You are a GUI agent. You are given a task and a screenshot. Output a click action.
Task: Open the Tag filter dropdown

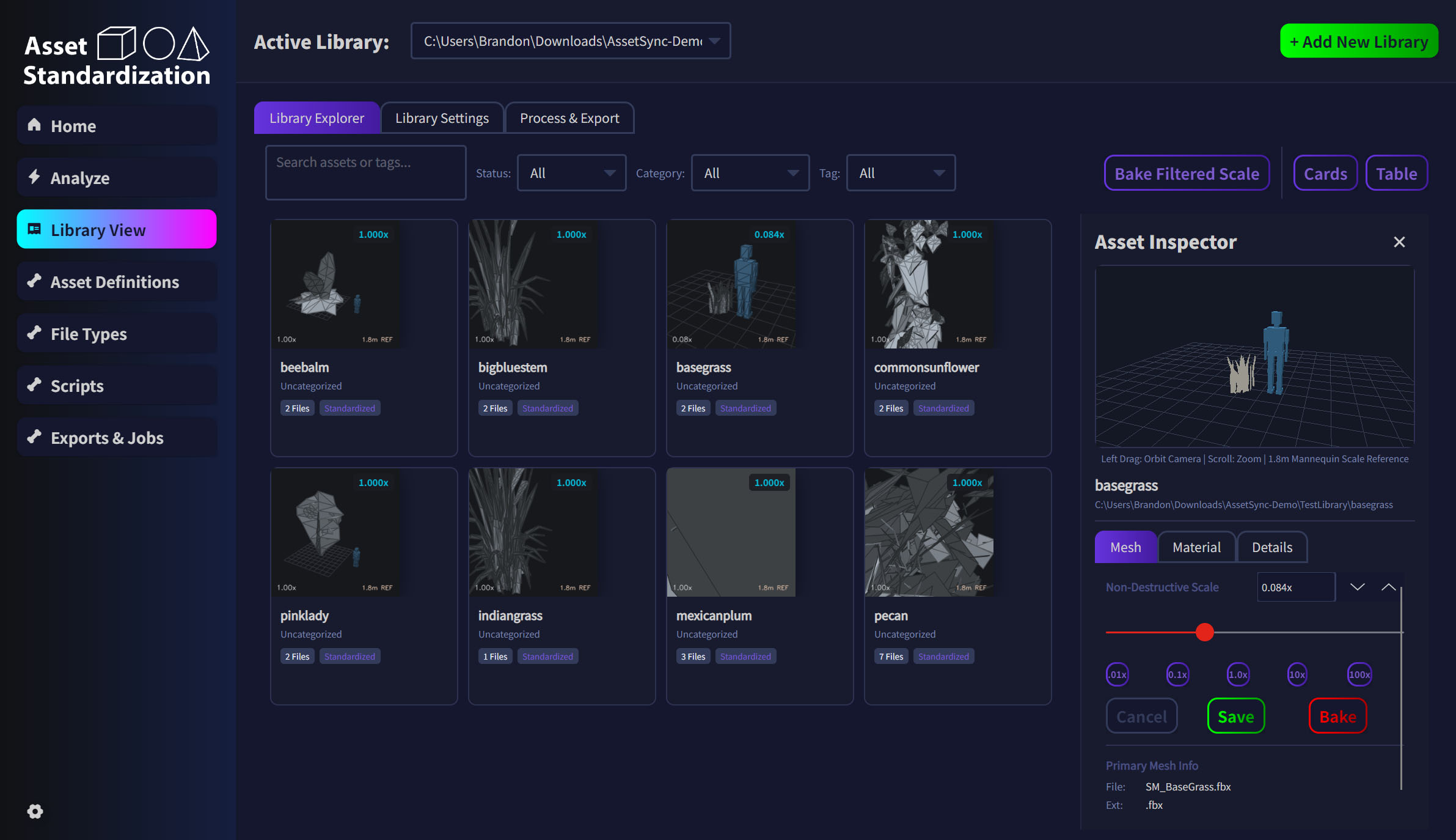[901, 173]
